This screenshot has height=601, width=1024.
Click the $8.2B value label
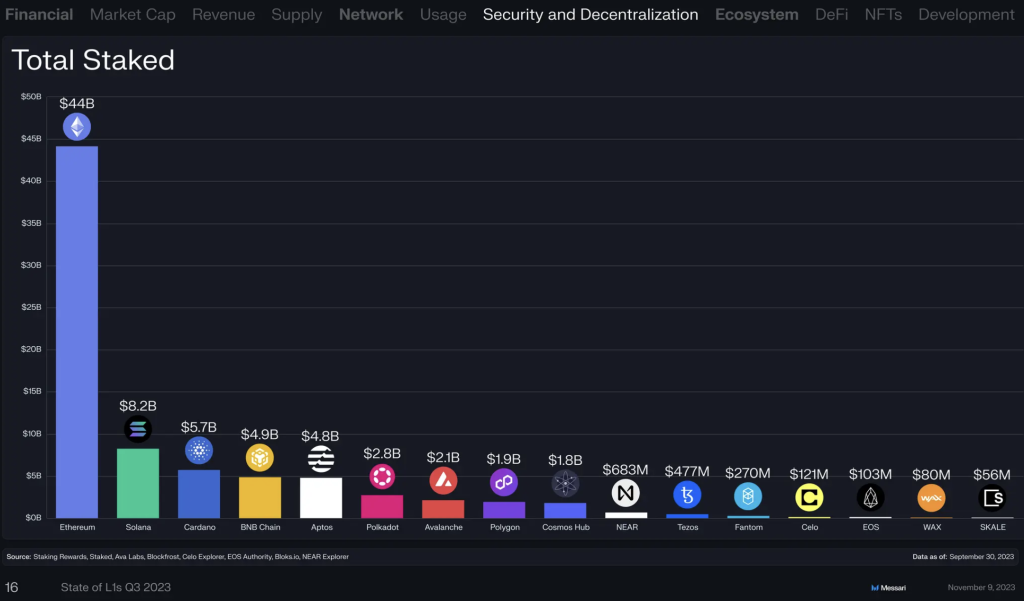(x=138, y=406)
